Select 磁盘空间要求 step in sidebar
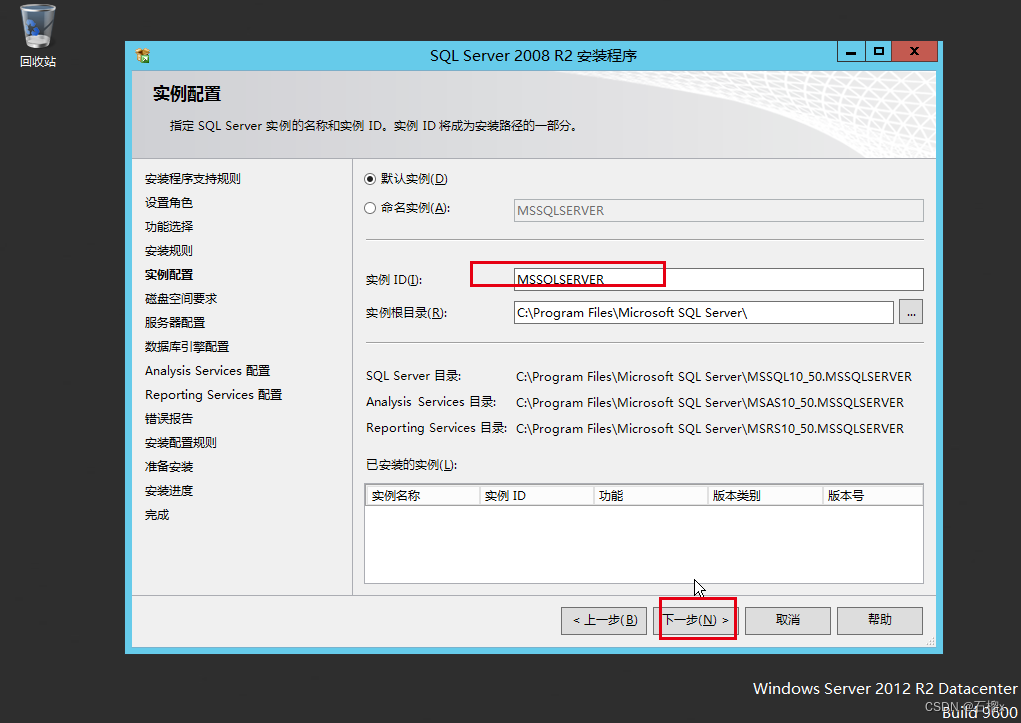Image resolution: width=1021 pixels, height=723 pixels. click(181, 299)
